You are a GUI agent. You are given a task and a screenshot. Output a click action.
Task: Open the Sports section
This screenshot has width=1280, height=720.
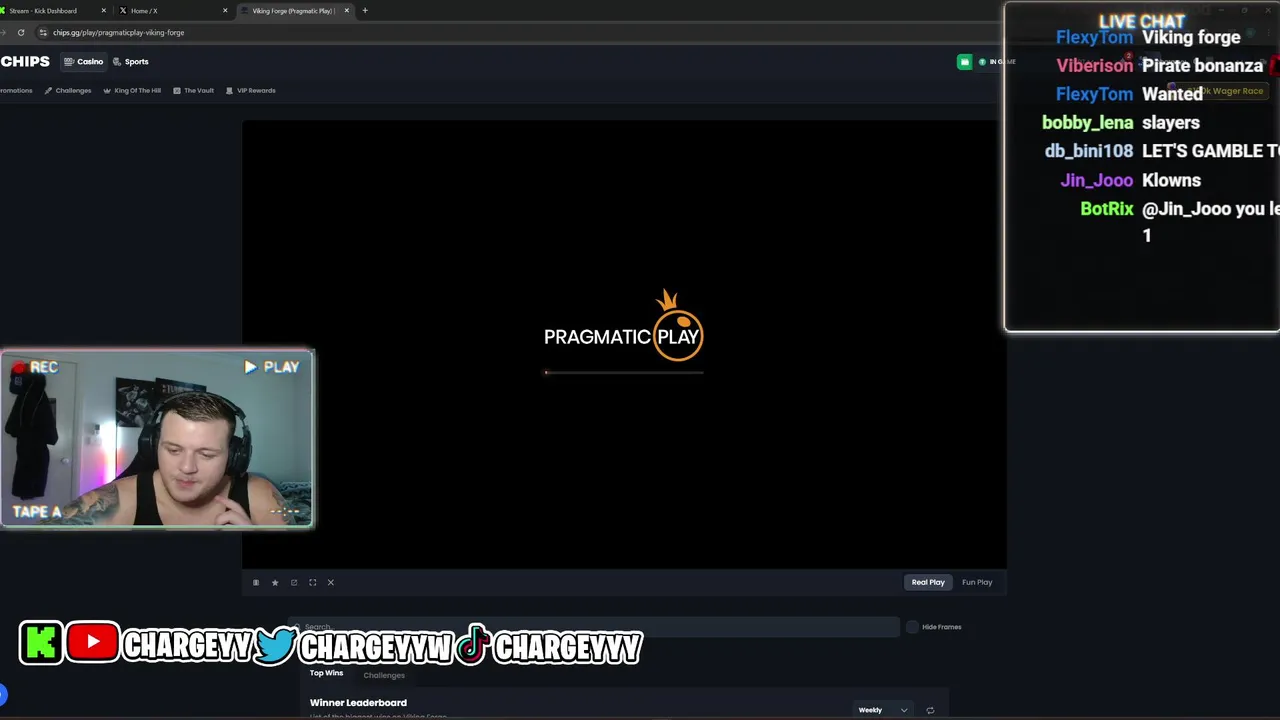point(131,61)
